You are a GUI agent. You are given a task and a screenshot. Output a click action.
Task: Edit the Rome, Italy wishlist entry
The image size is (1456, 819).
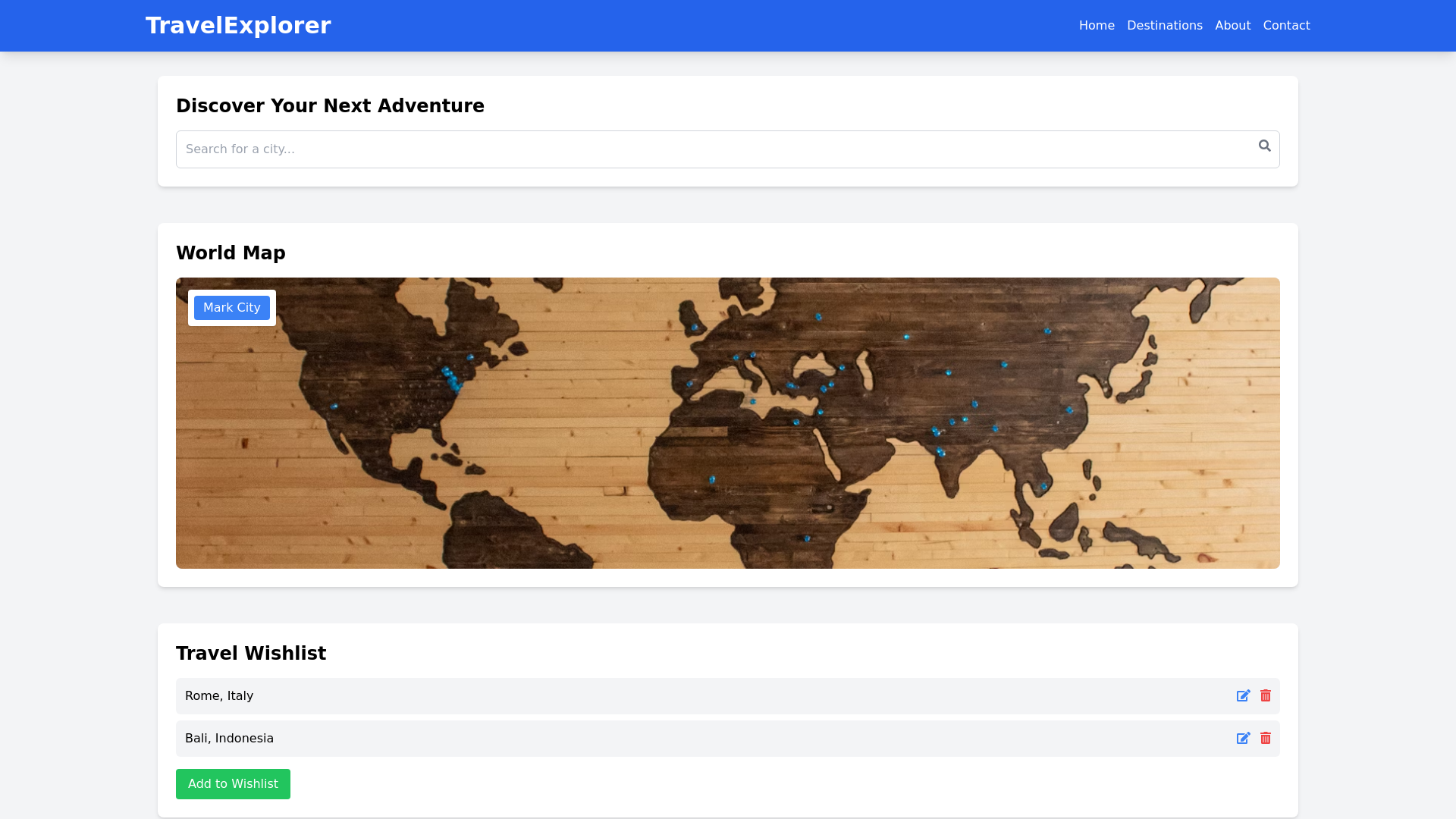(1243, 696)
